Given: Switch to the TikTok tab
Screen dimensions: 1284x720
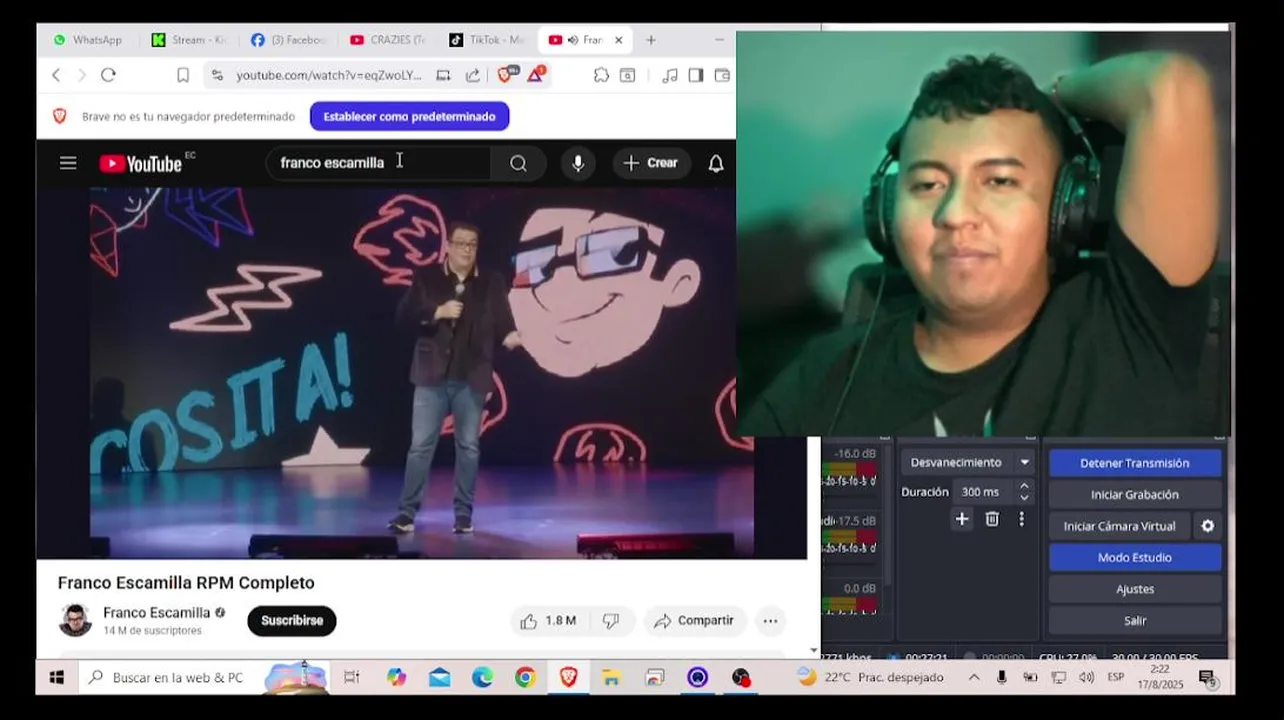Looking at the screenshot, I should [x=486, y=40].
